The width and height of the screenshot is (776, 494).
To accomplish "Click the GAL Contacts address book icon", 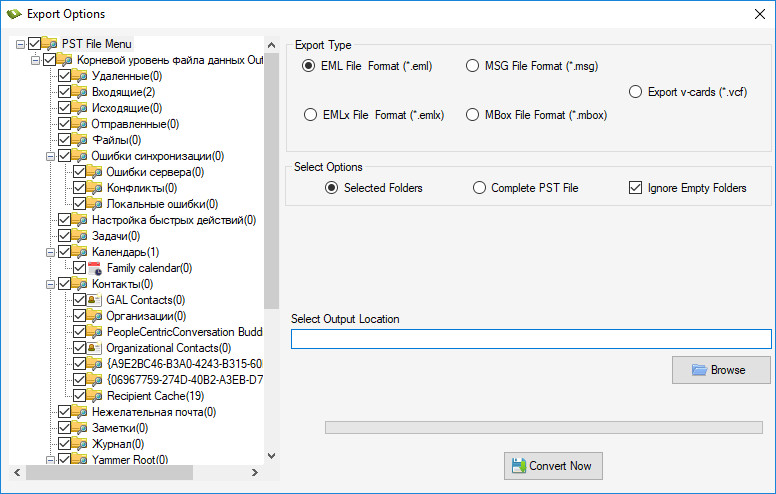I will (96, 300).
